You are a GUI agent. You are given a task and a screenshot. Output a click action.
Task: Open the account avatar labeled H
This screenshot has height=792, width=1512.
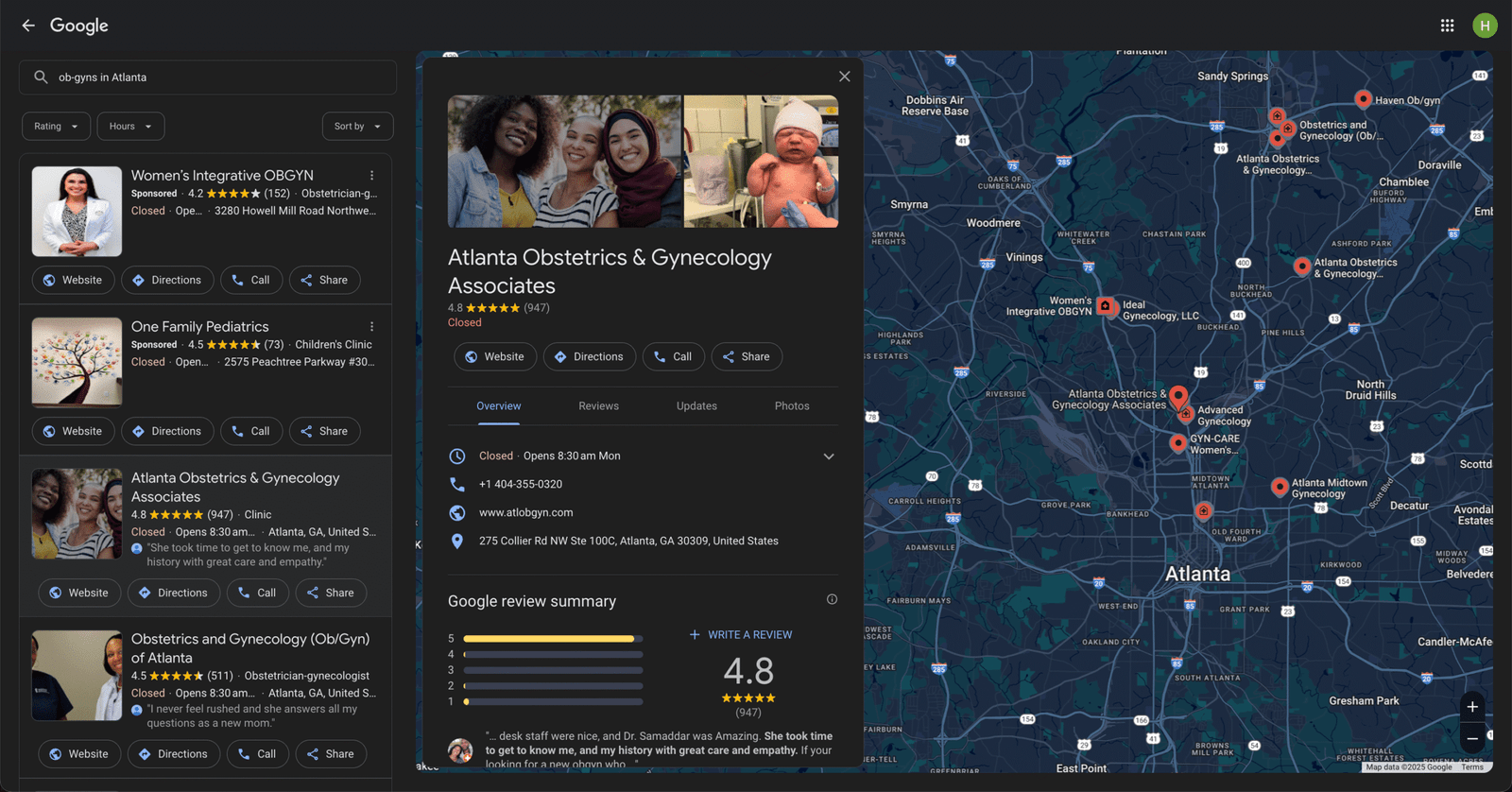point(1485,26)
